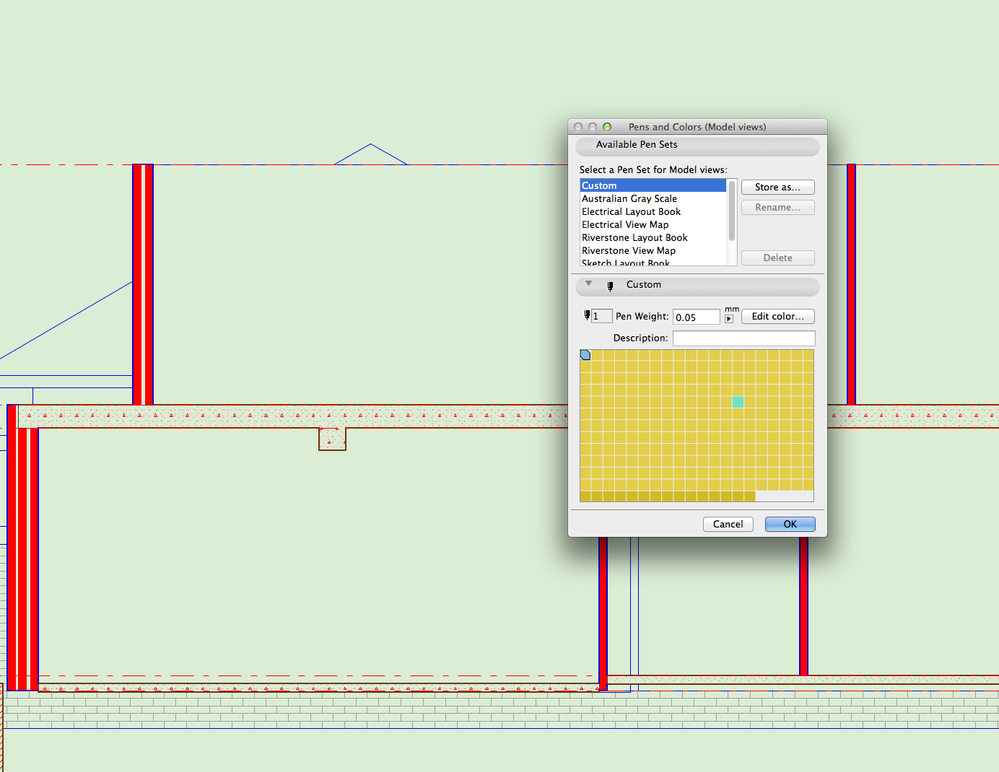
Task: Dismiss the dialog with Cancel
Action: point(728,523)
